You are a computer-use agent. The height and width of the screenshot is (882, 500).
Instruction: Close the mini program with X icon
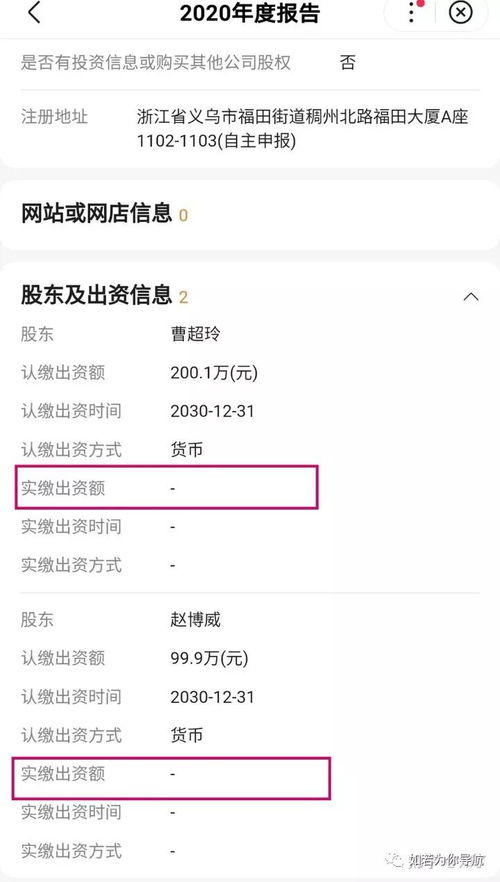click(461, 12)
